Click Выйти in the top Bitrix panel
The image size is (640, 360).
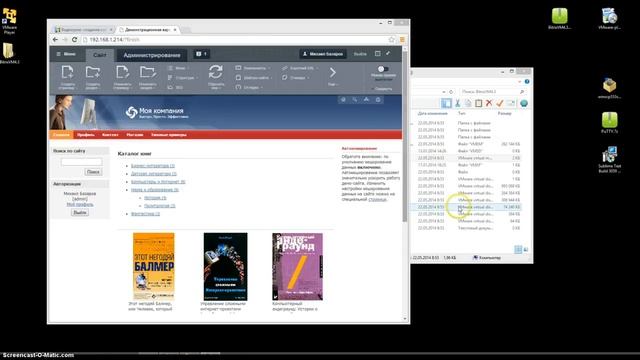pyautogui.click(x=360, y=54)
